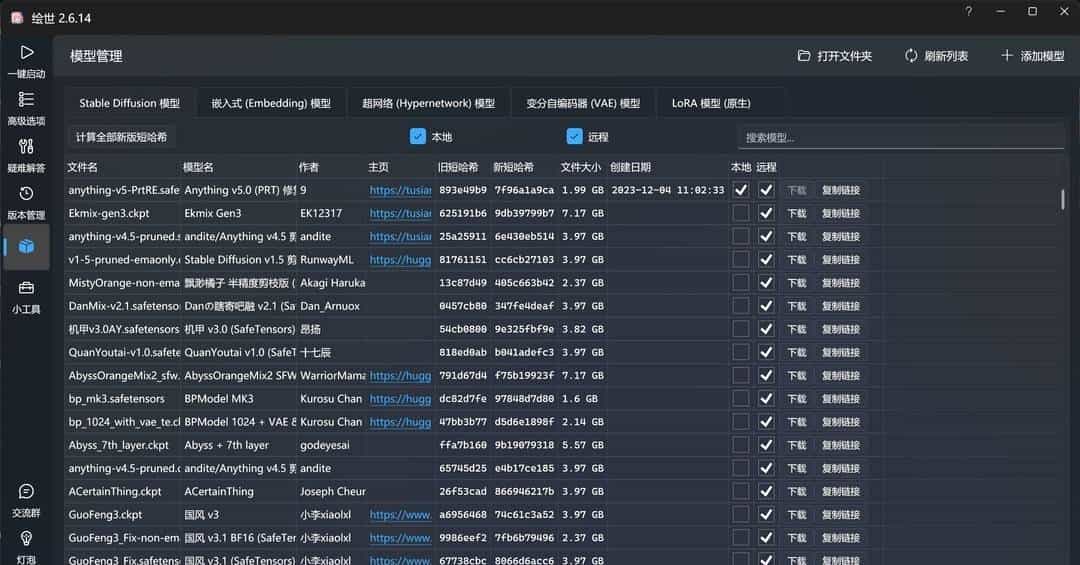The image size is (1080, 565).
Task: Uncheck the 本地 filter checkbox
Action: 418,136
